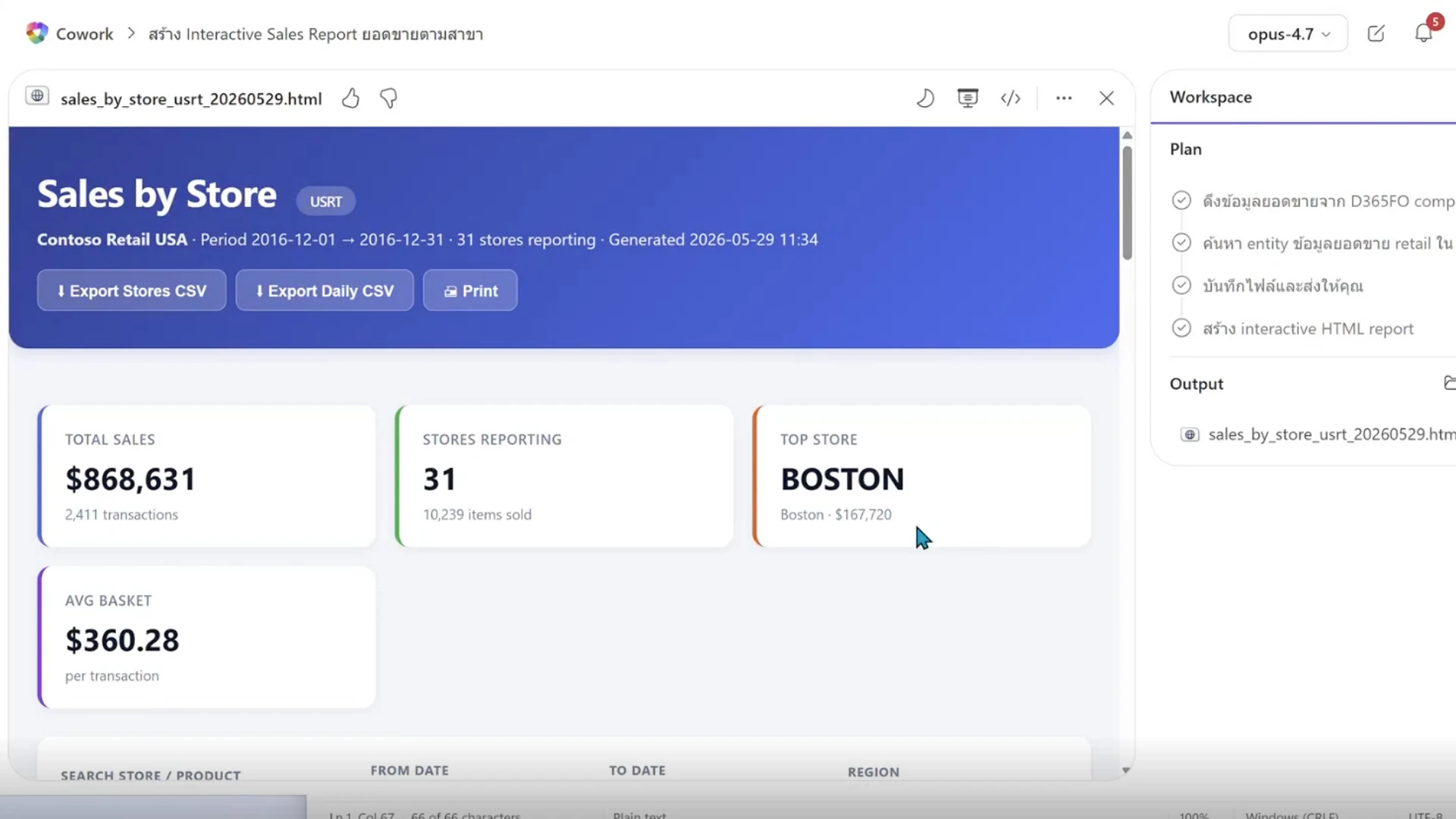
Task: Click check icon for third plan step
Action: pyautogui.click(x=1181, y=285)
